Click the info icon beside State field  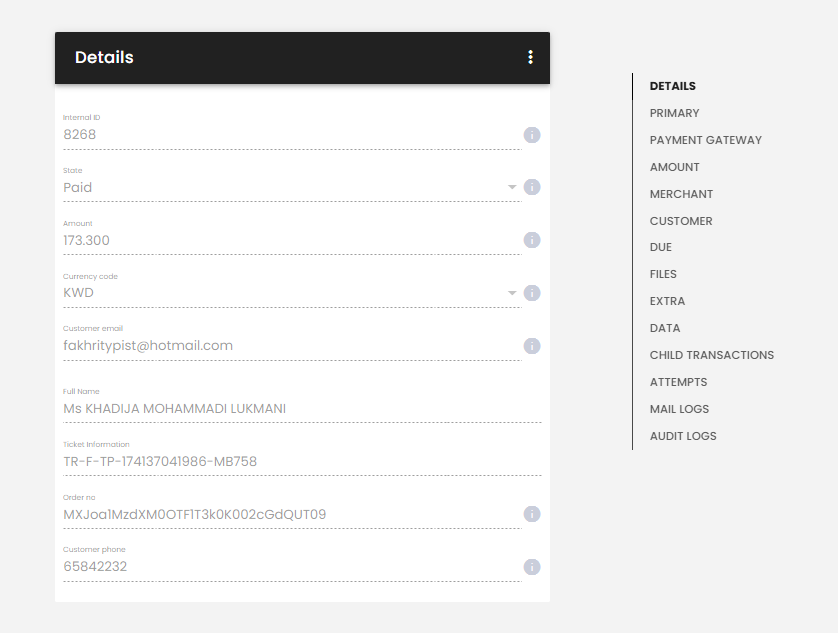coord(532,187)
